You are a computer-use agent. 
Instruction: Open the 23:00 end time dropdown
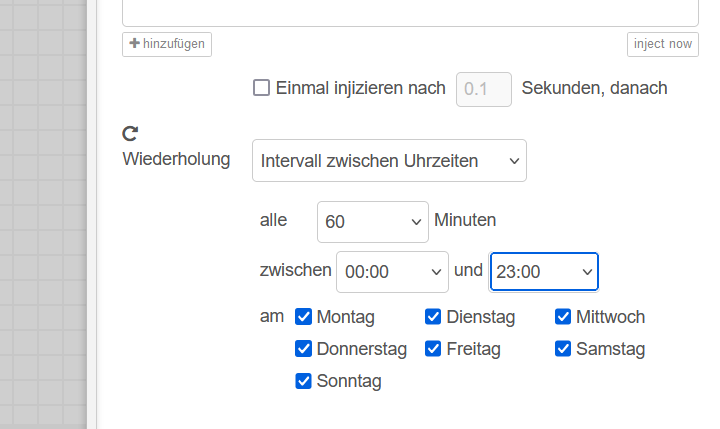[x=544, y=271]
